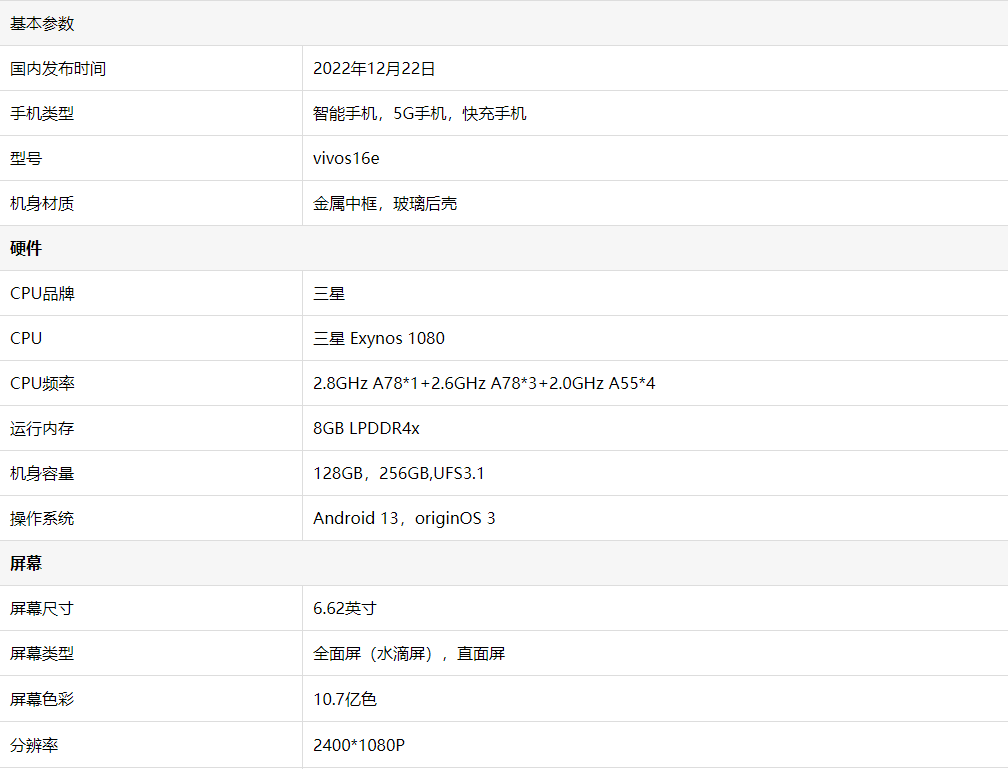Click the 屏幕 section header
Screen dimensions: 1008x769
tap(25, 563)
